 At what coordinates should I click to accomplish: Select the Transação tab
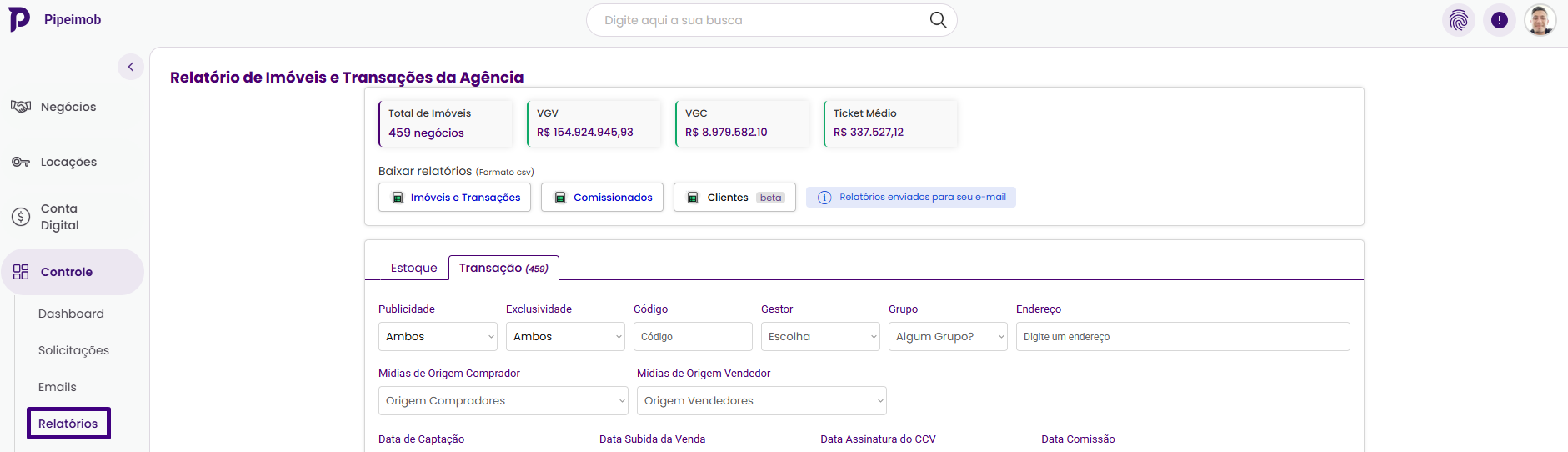503,268
